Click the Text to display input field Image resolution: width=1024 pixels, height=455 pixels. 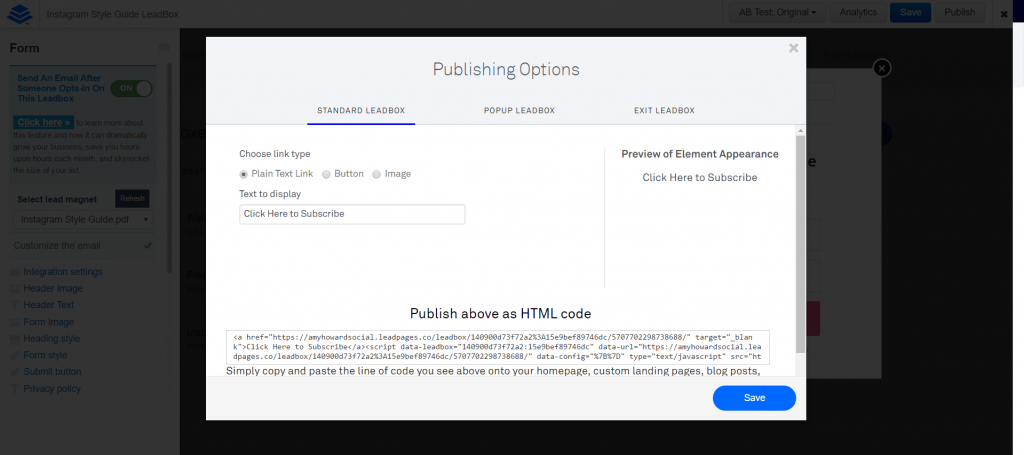(352, 214)
